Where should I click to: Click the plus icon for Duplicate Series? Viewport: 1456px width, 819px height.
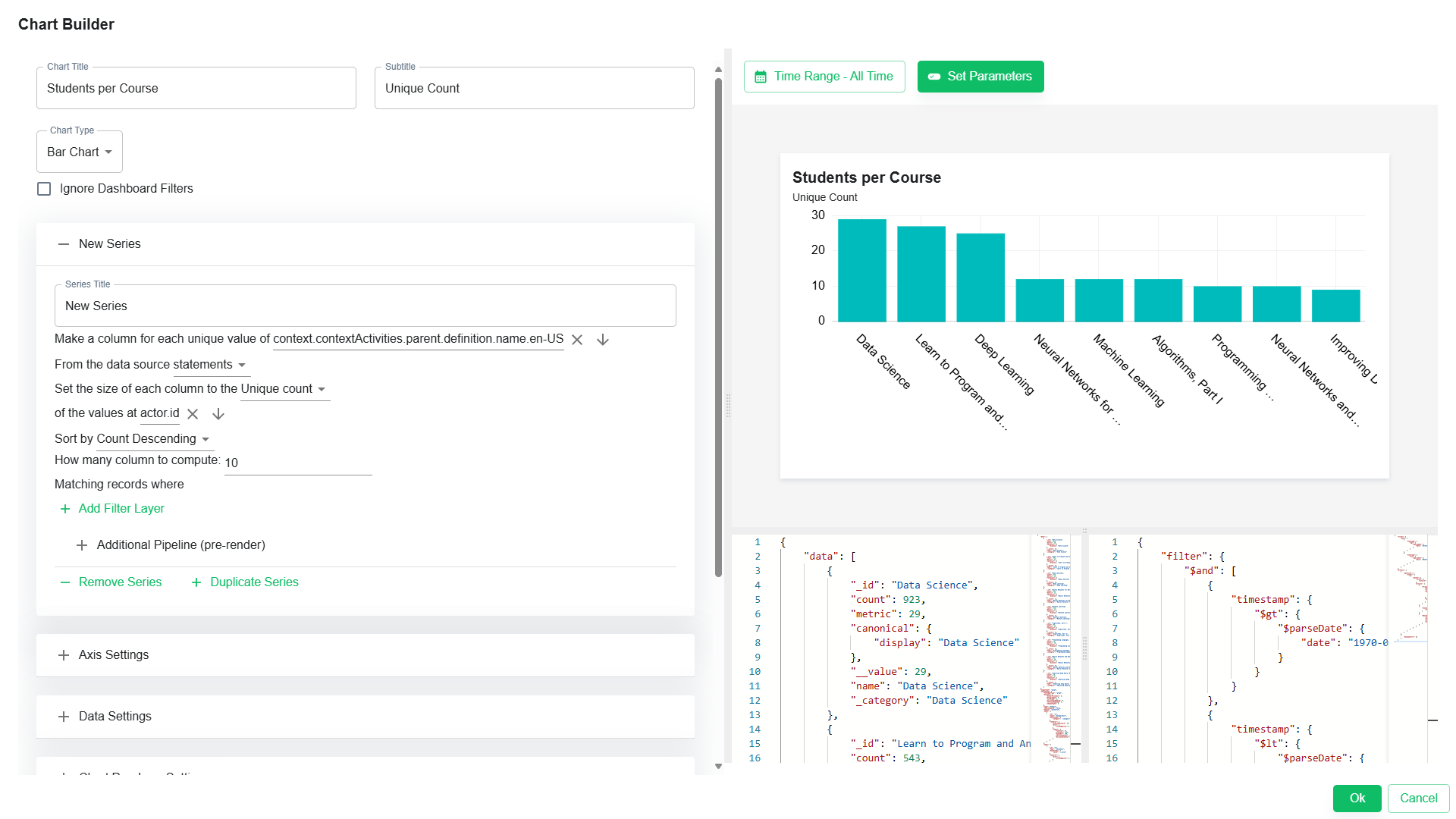(x=196, y=582)
